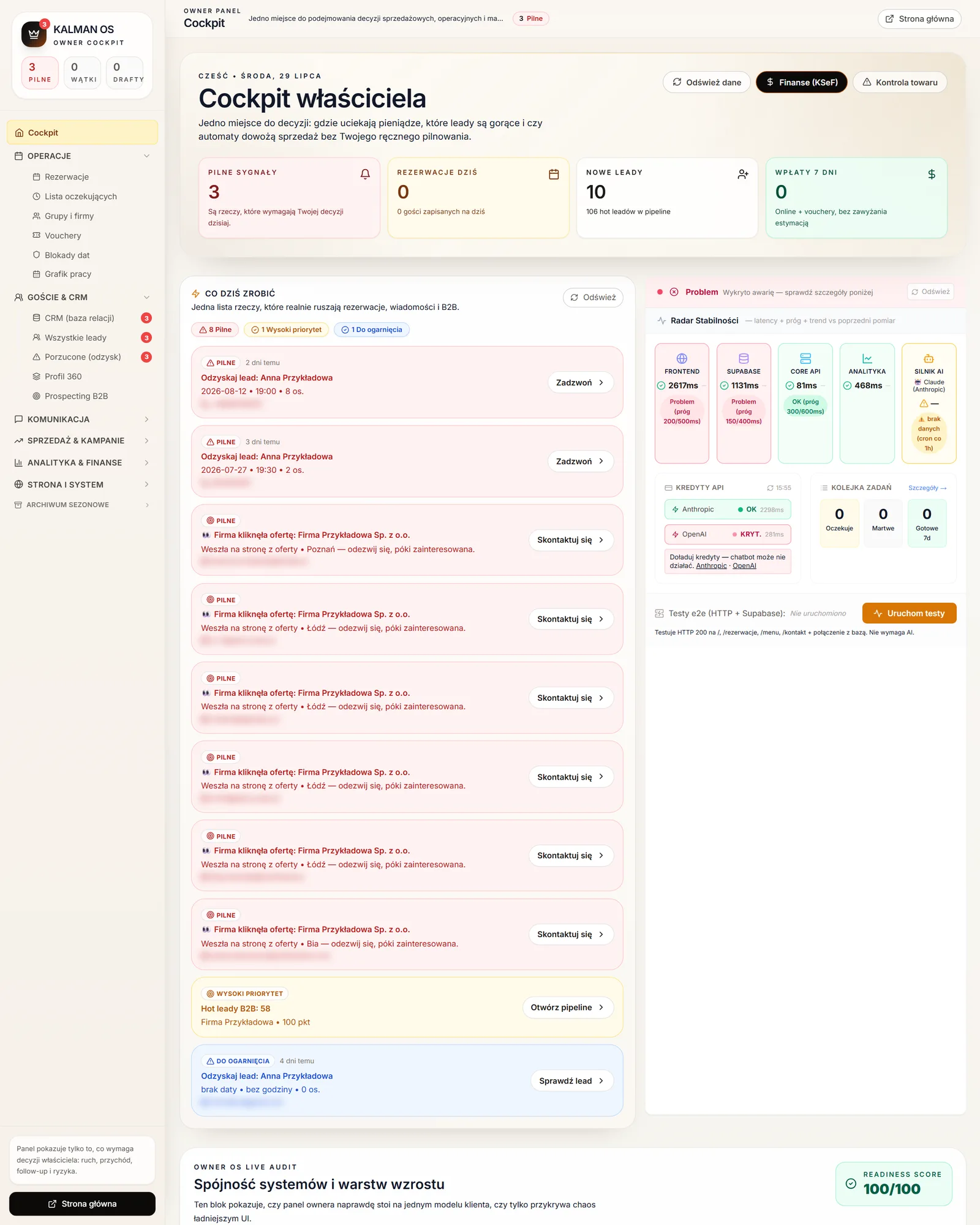This screenshot has height=1225, width=980.
Task: Open Prospecting B2B in the sidebar
Action: [76, 396]
